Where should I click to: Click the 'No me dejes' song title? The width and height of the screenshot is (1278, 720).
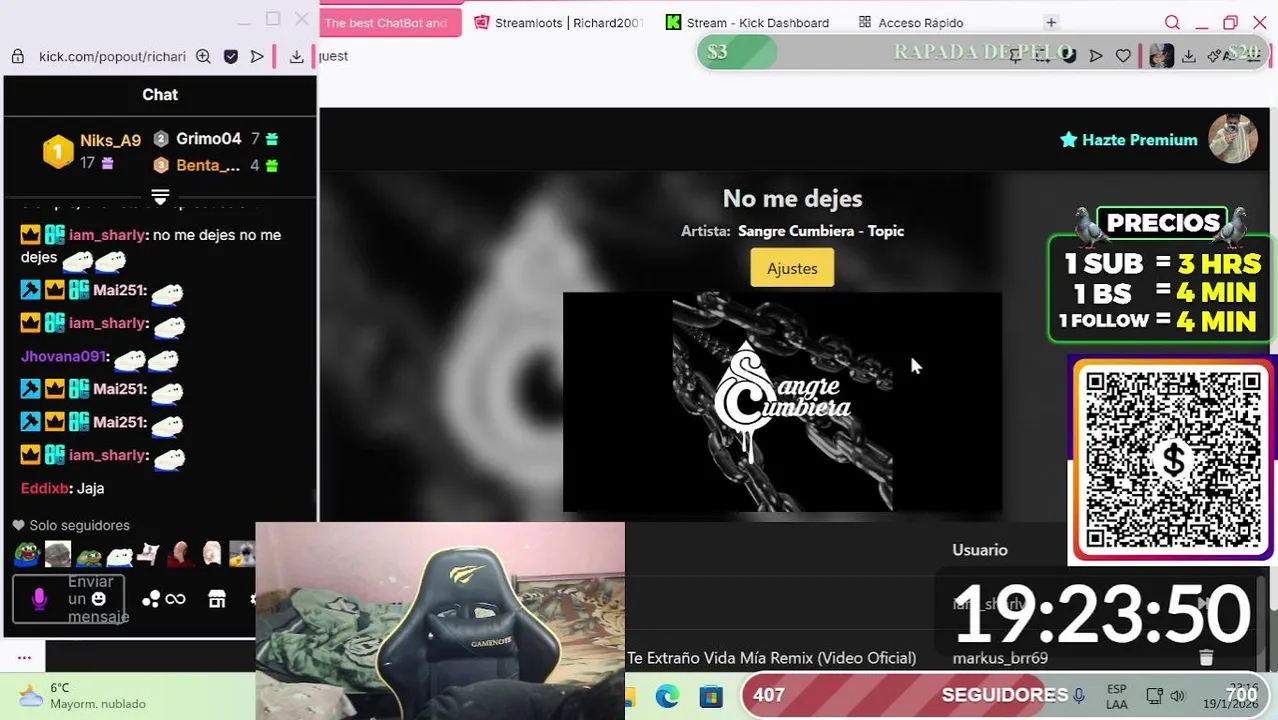click(x=792, y=198)
